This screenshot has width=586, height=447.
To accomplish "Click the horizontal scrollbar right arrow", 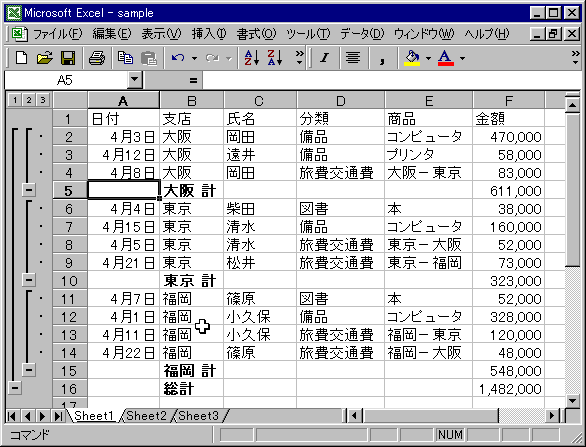I will [552, 416].
